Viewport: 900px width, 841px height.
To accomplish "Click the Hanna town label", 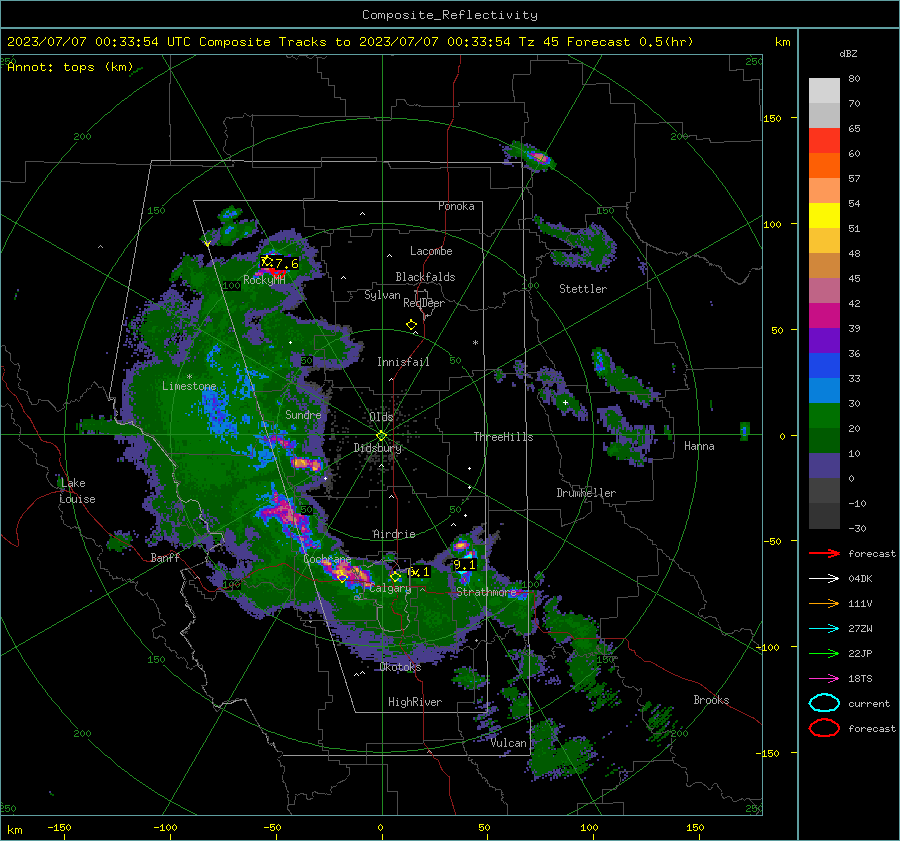I will coord(699,446).
